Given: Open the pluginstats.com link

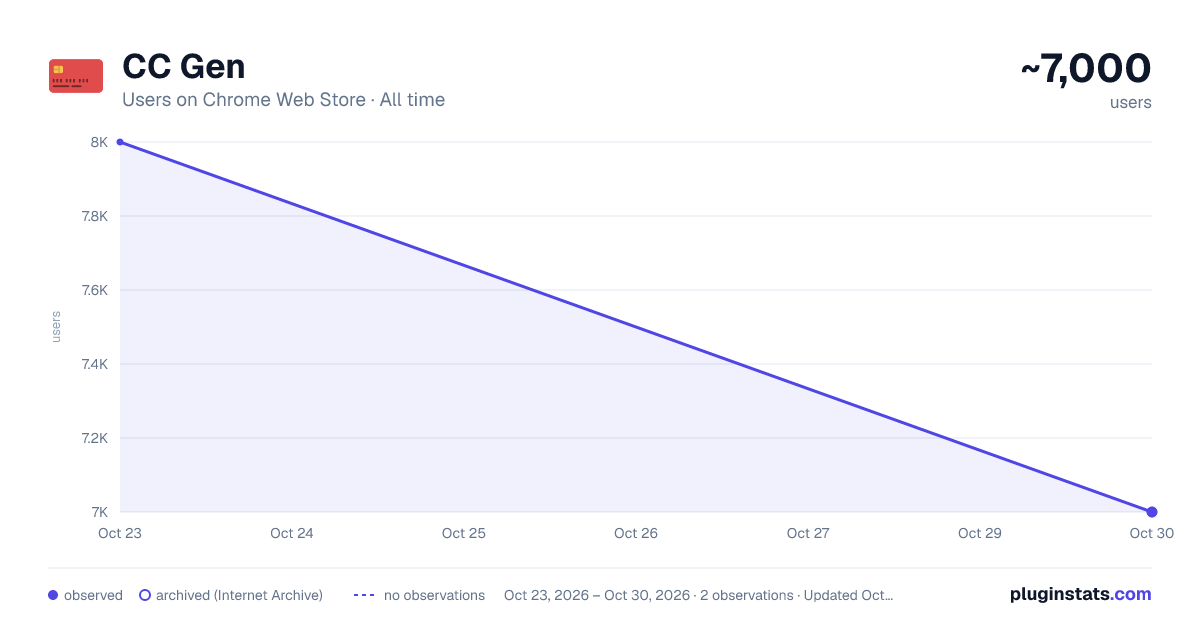Looking at the screenshot, I should tap(1081, 594).
